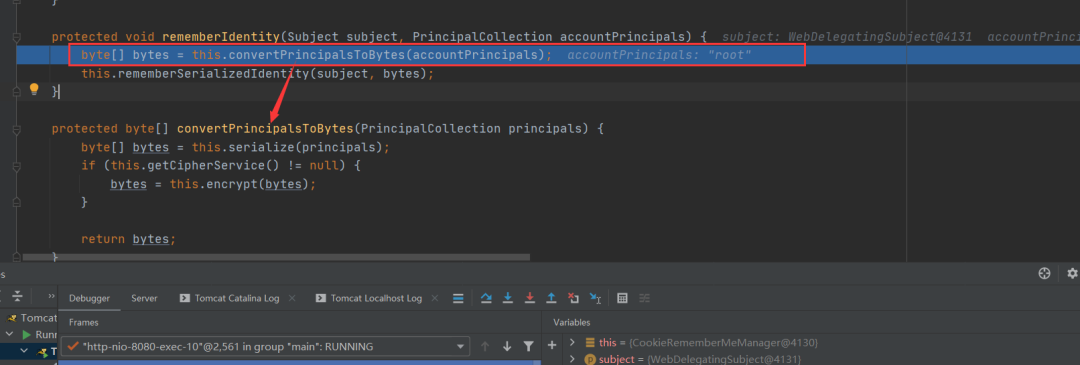Click the Step Out debugger button
The image size is (1080, 365).
[x=551, y=298]
